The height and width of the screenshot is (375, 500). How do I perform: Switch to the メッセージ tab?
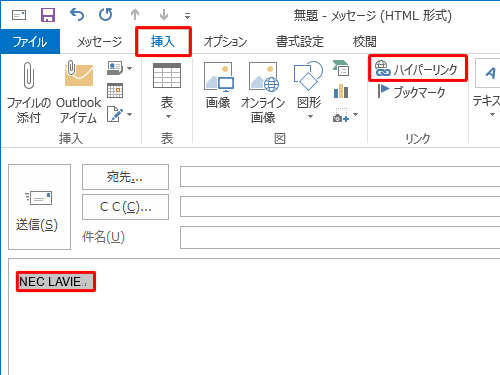pos(99,42)
